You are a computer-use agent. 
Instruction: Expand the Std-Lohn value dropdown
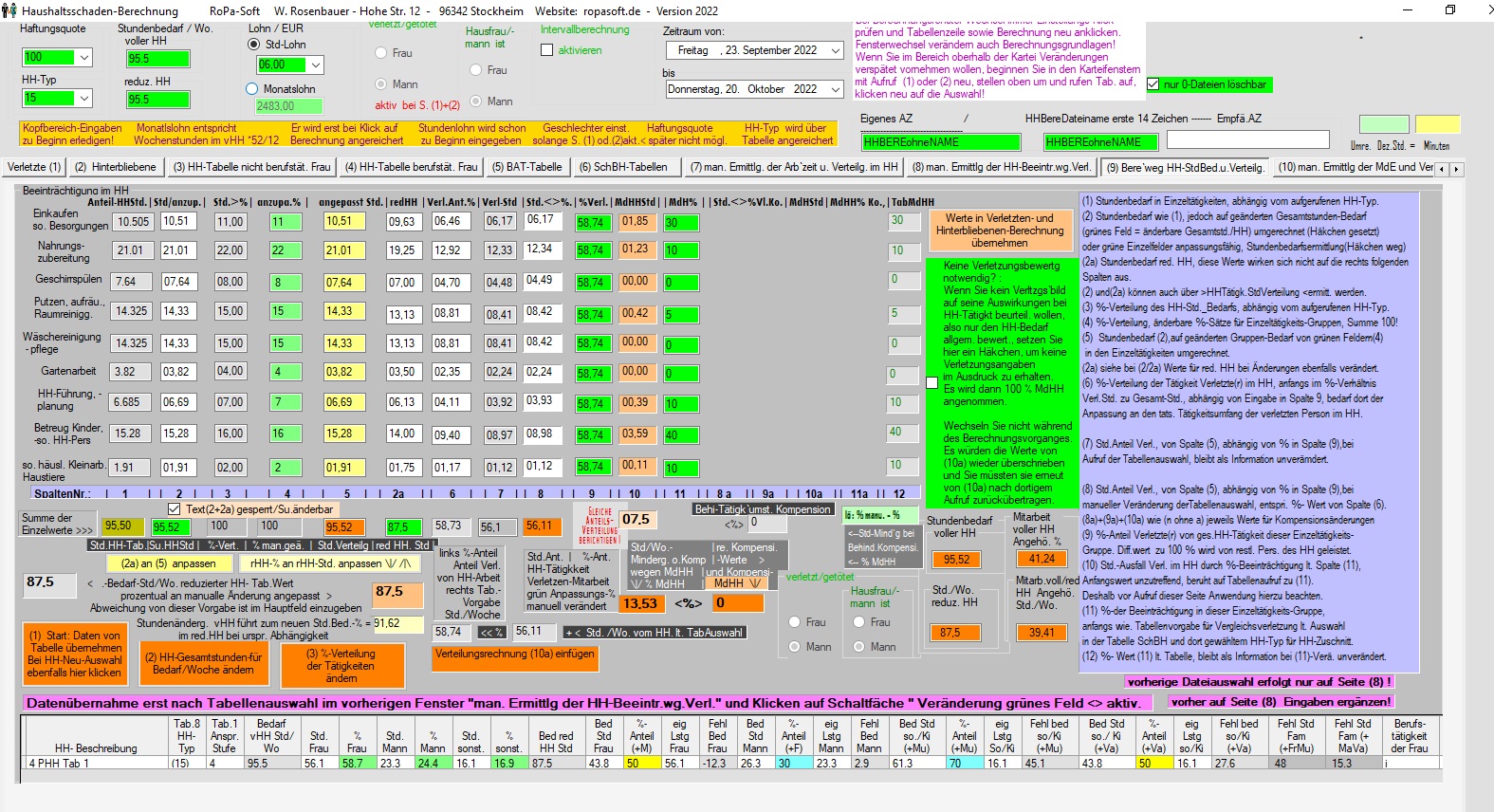pyautogui.click(x=315, y=65)
